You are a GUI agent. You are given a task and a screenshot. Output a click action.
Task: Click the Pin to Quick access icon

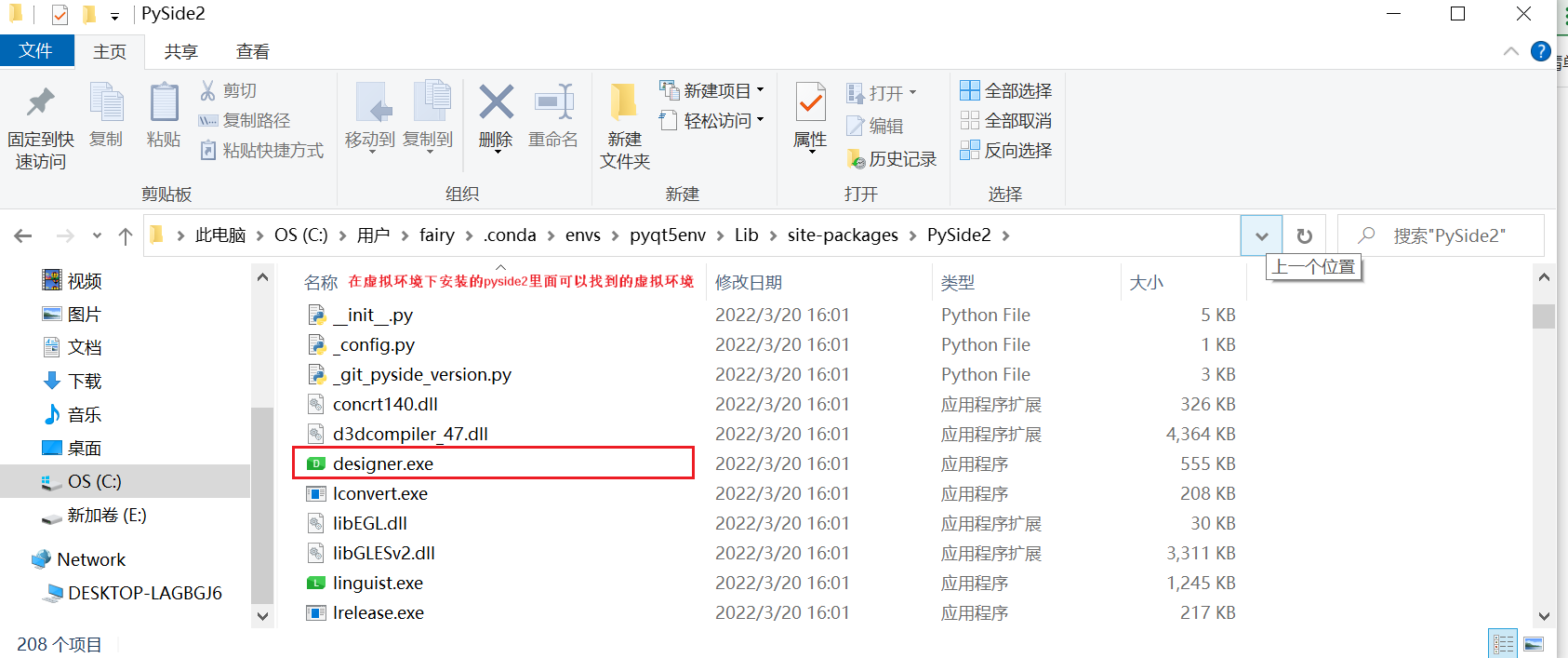(x=41, y=102)
